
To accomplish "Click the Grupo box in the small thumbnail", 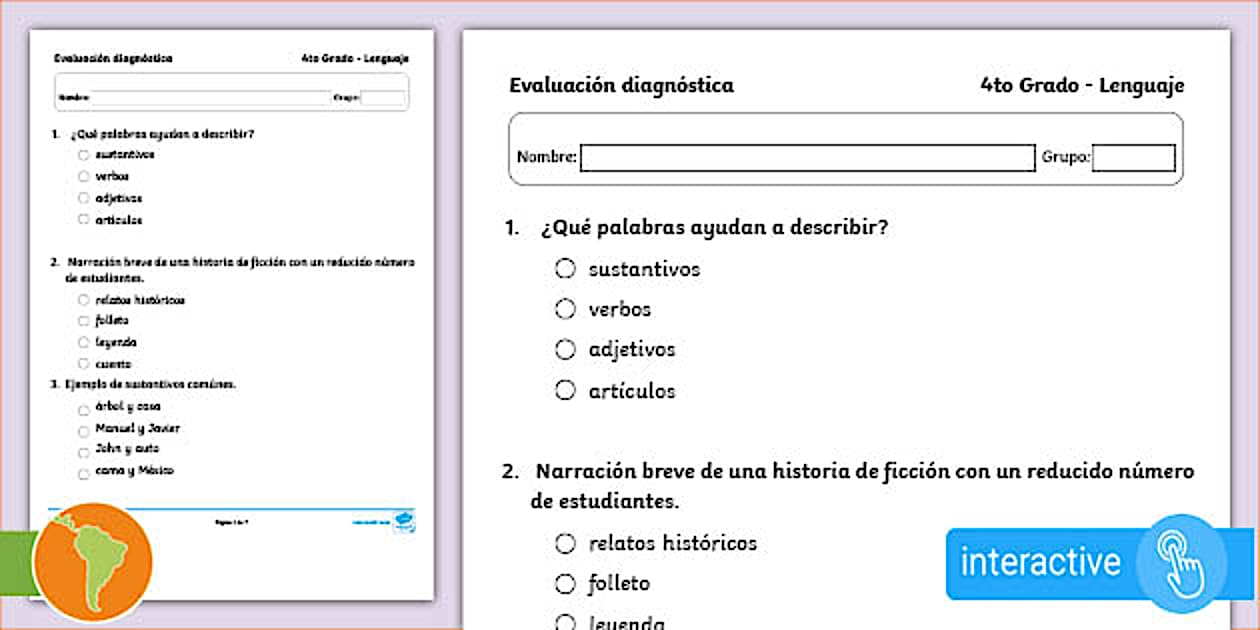I will (383, 98).
